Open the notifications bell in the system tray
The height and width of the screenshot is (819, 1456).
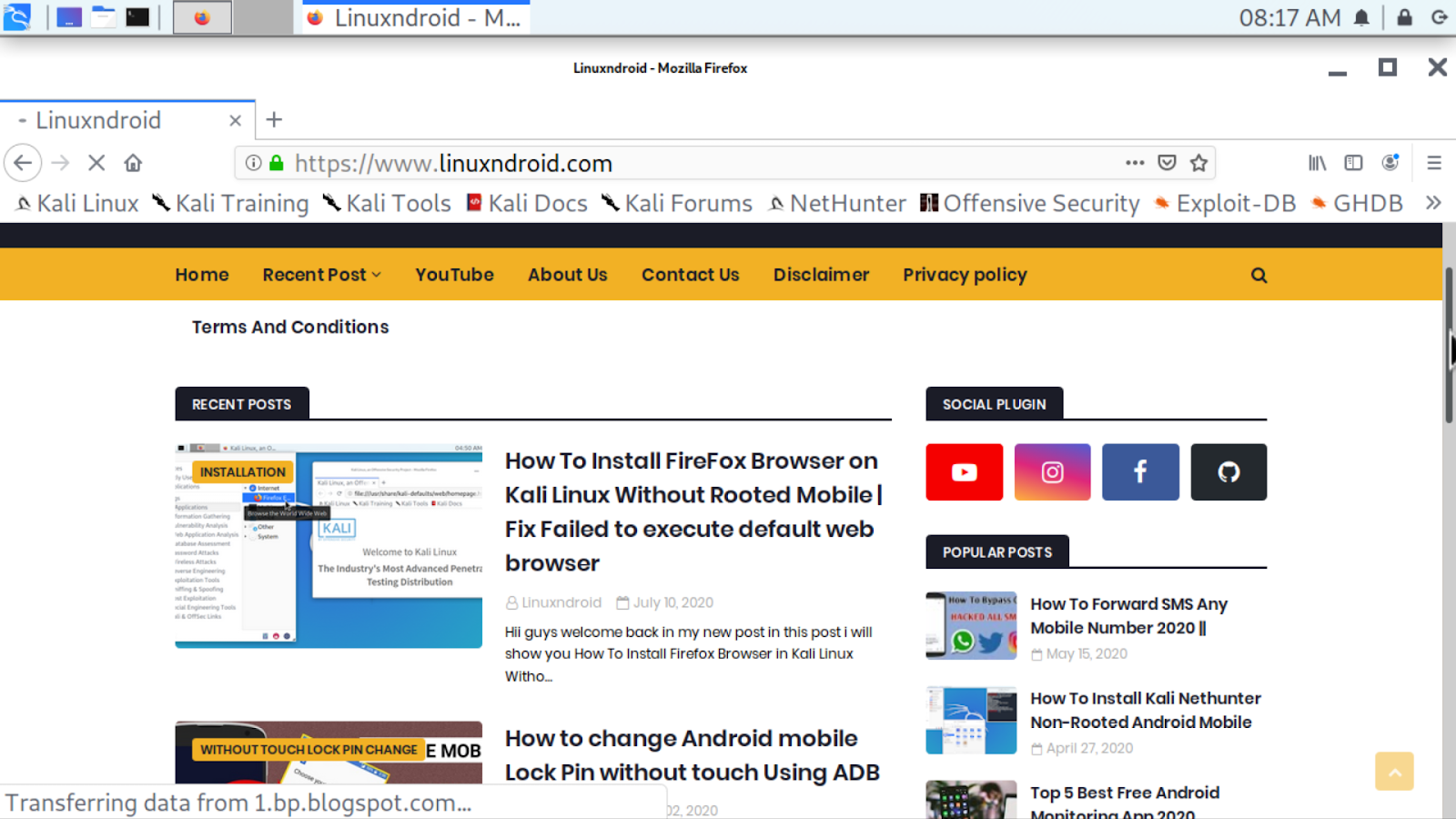pos(1361,17)
